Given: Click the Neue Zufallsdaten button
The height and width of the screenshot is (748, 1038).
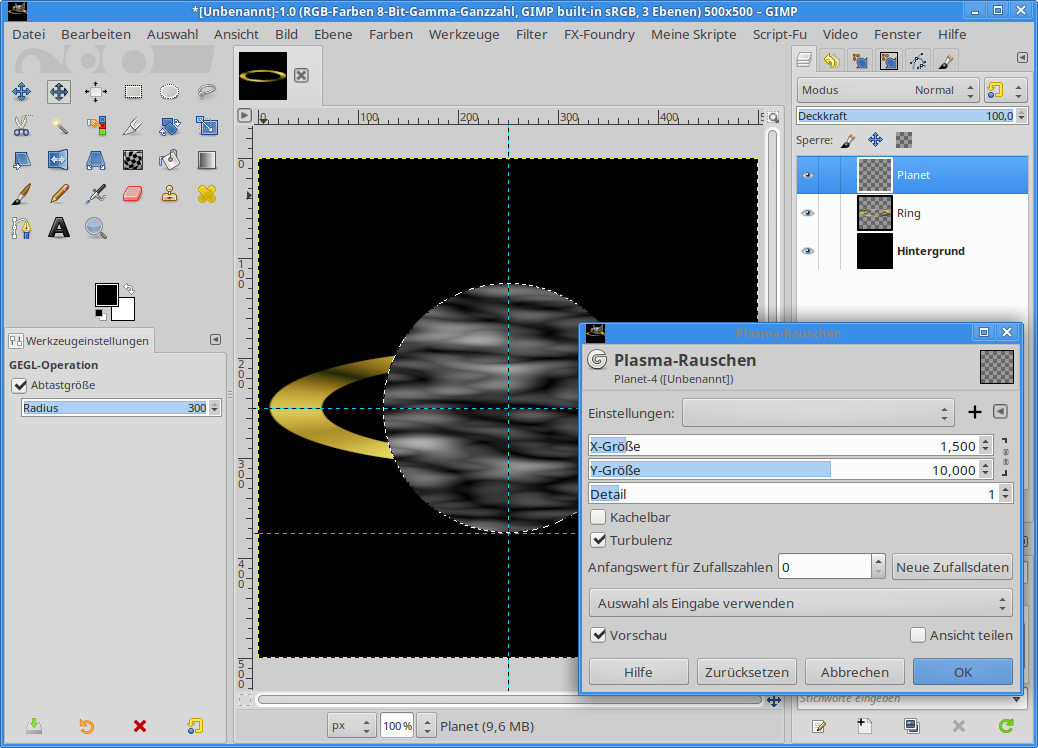Looking at the screenshot, I should coord(952,567).
